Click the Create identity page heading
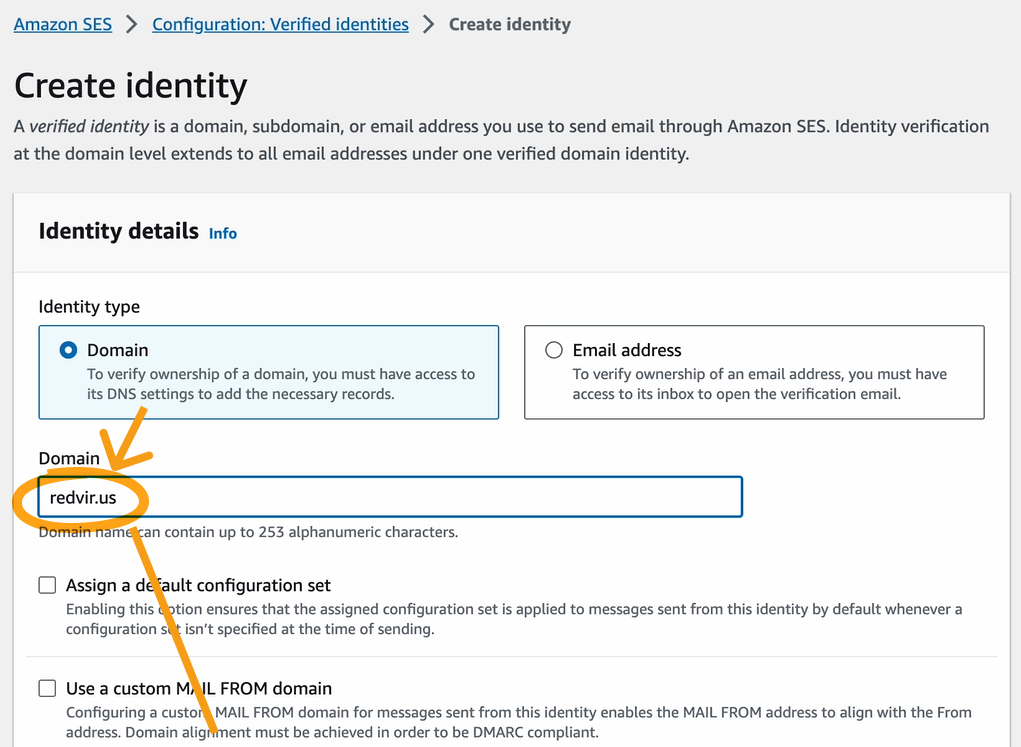 pos(130,86)
